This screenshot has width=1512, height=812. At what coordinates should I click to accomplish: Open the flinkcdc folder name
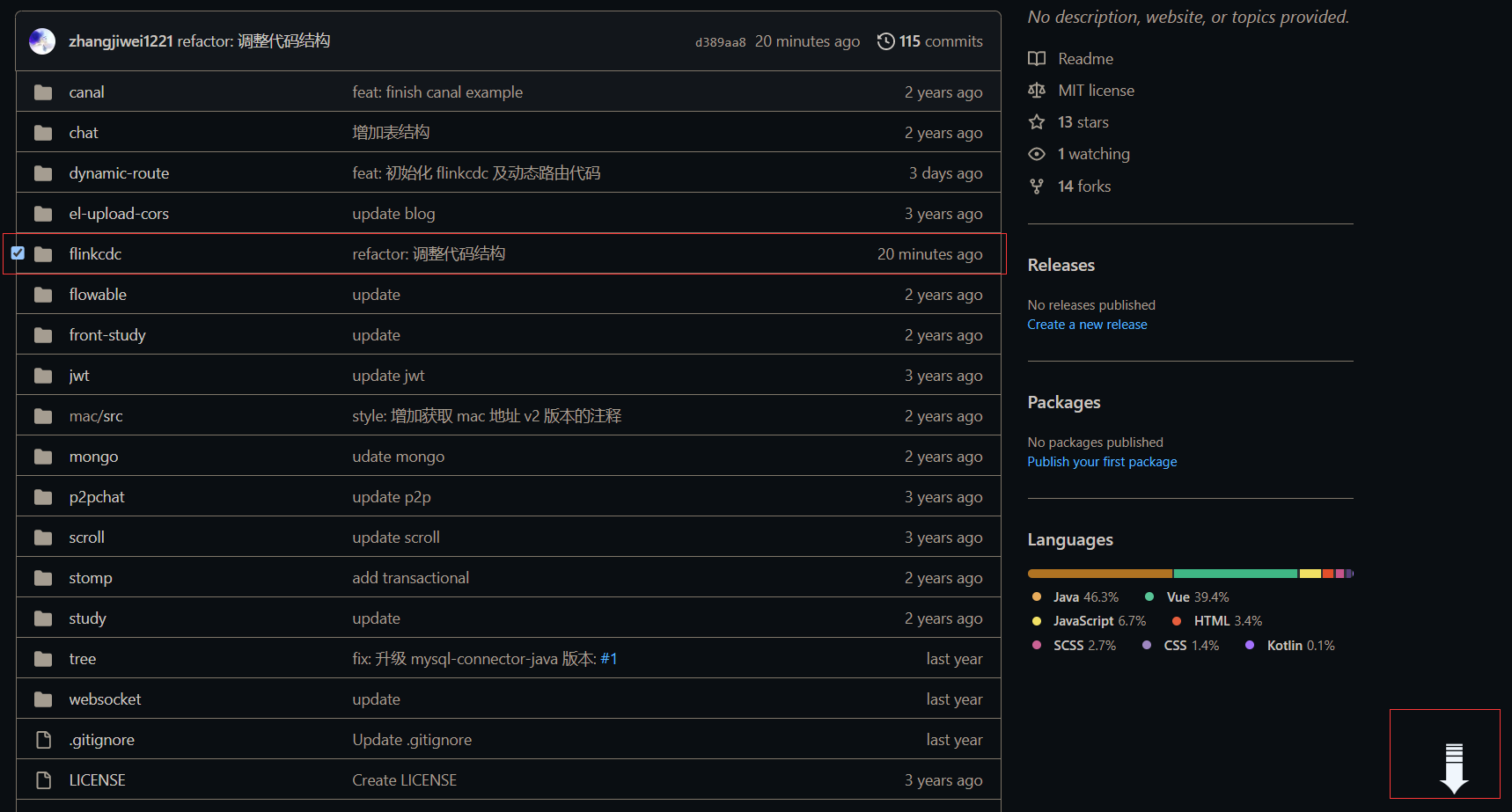click(x=95, y=254)
